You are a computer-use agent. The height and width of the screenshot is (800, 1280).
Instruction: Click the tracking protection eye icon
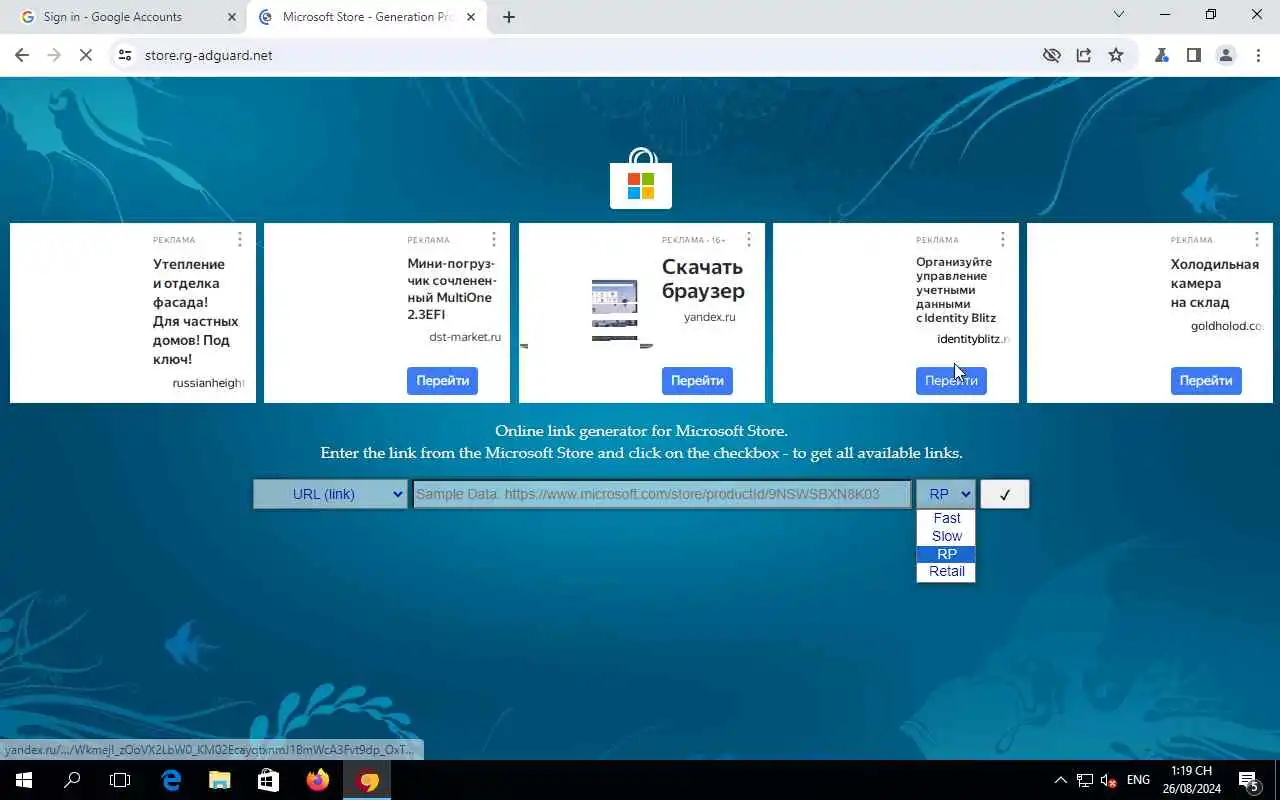[x=1051, y=55]
